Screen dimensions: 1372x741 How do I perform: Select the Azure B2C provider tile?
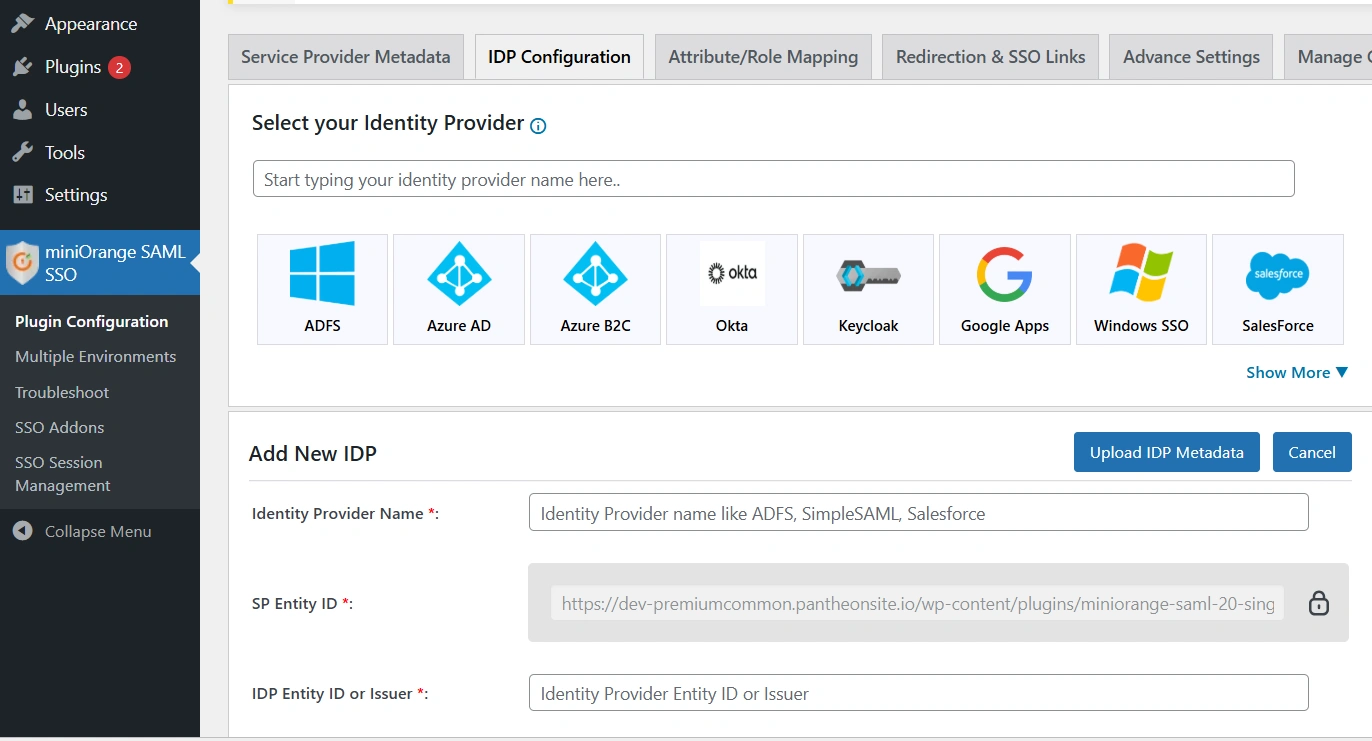595,289
